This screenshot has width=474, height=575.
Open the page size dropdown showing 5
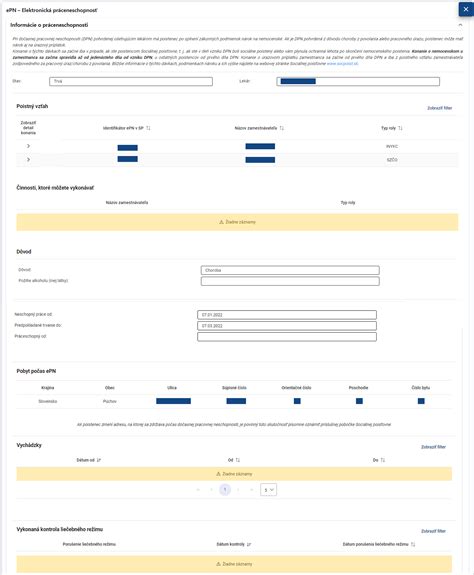pyautogui.click(x=268, y=490)
